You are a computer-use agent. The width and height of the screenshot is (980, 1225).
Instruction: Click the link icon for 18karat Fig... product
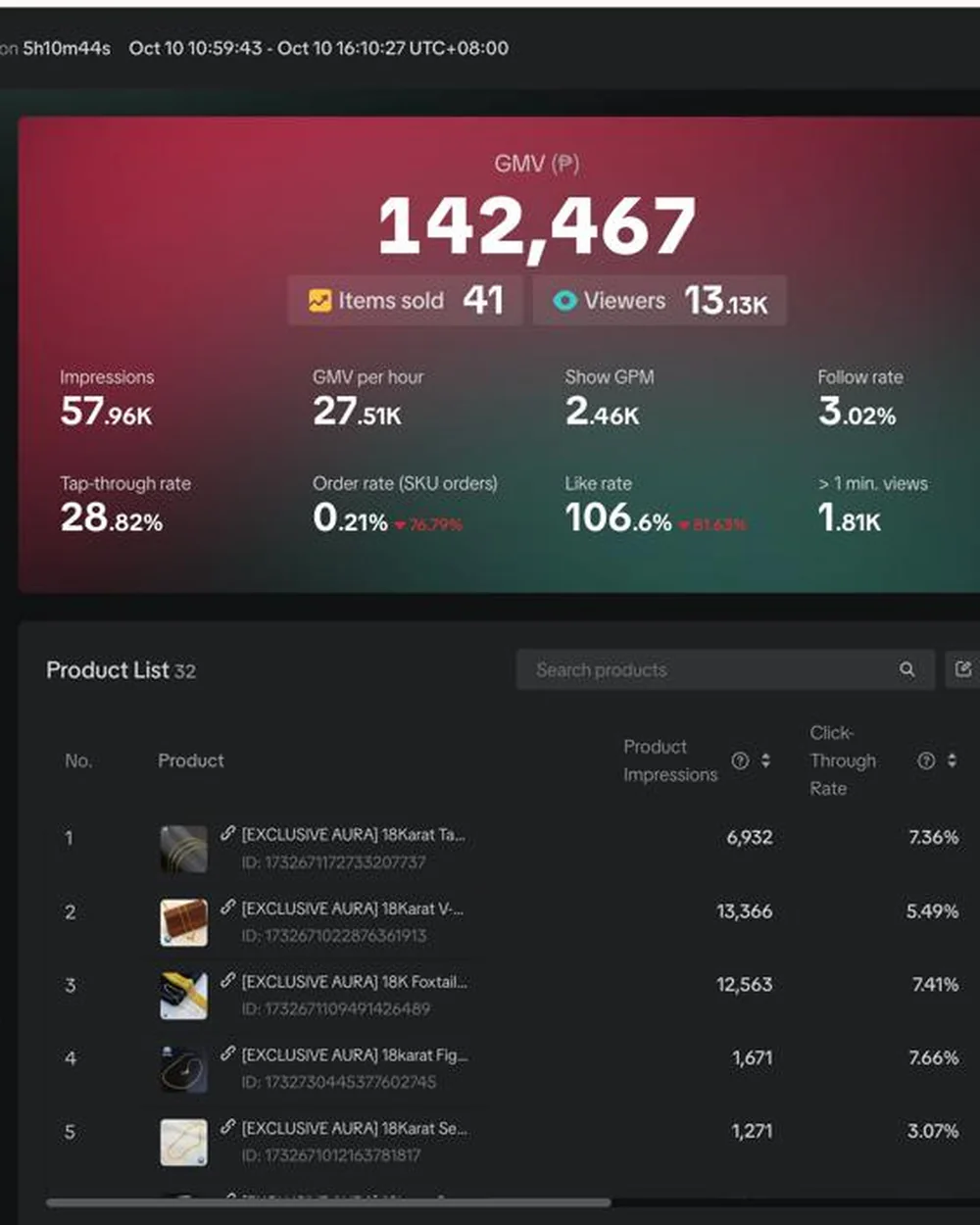pyautogui.click(x=227, y=1053)
